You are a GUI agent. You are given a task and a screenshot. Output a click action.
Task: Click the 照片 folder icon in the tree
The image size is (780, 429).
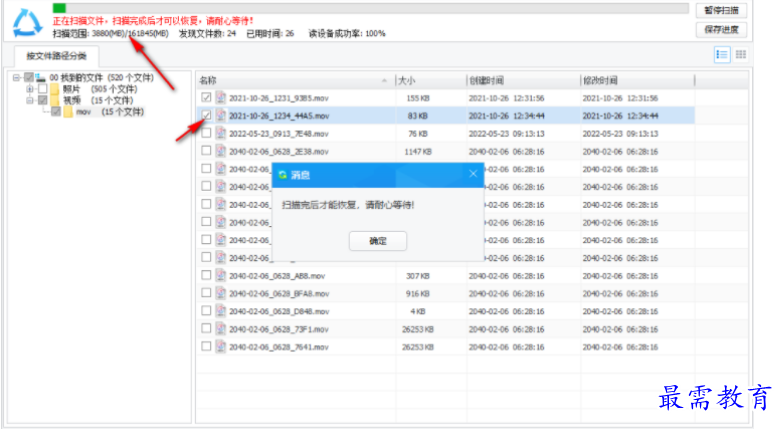[x=55, y=89]
